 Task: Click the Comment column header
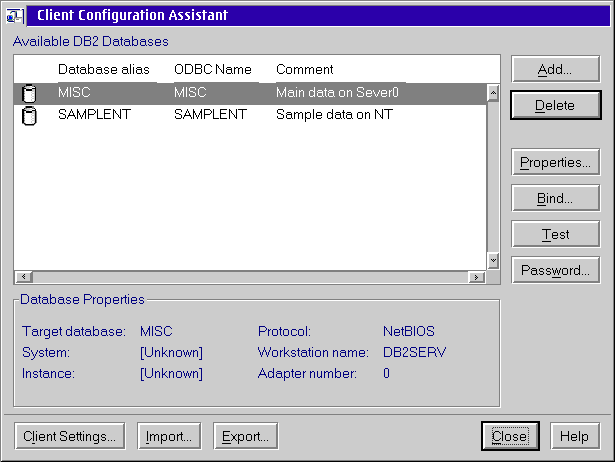[305, 70]
